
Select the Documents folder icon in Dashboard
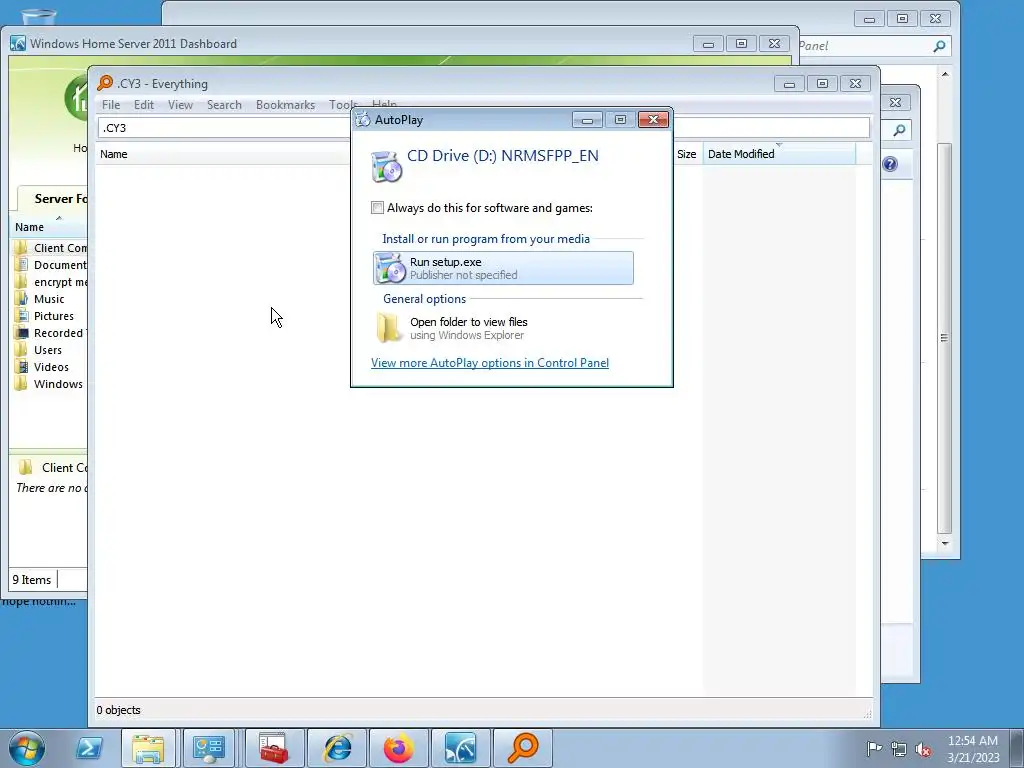[22, 264]
